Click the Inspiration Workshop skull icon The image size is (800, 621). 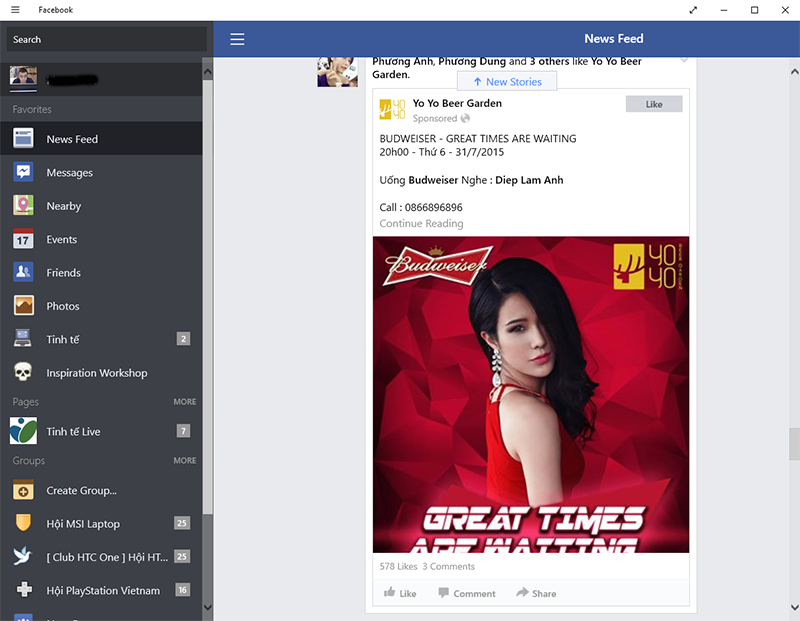pos(23,373)
